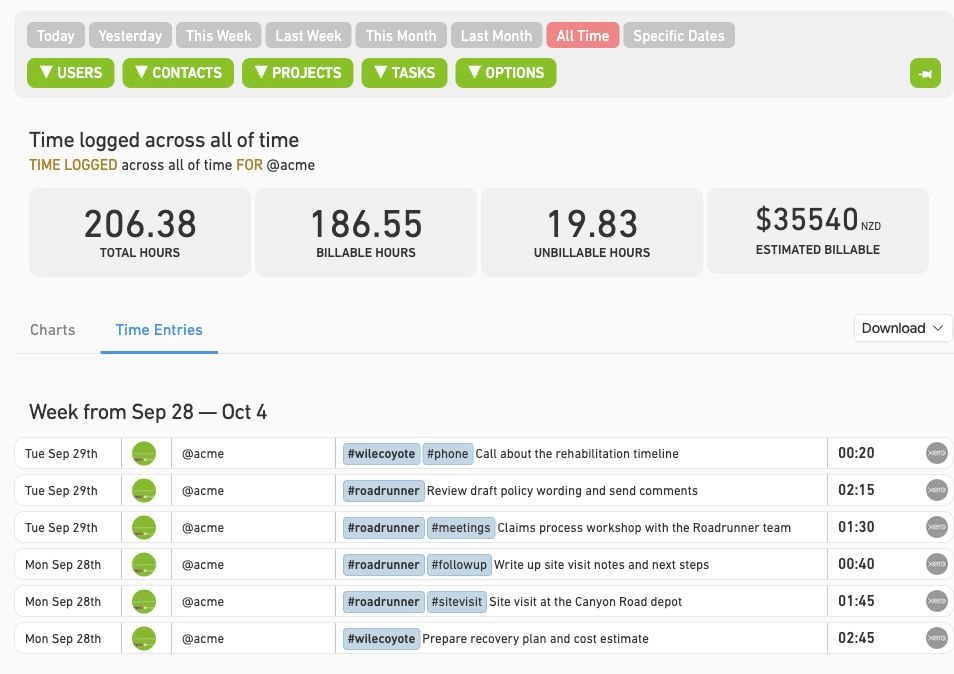The height and width of the screenshot is (674, 954).
Task: Expand the TASKS filter dropdown
Action: tap(405, 73)
